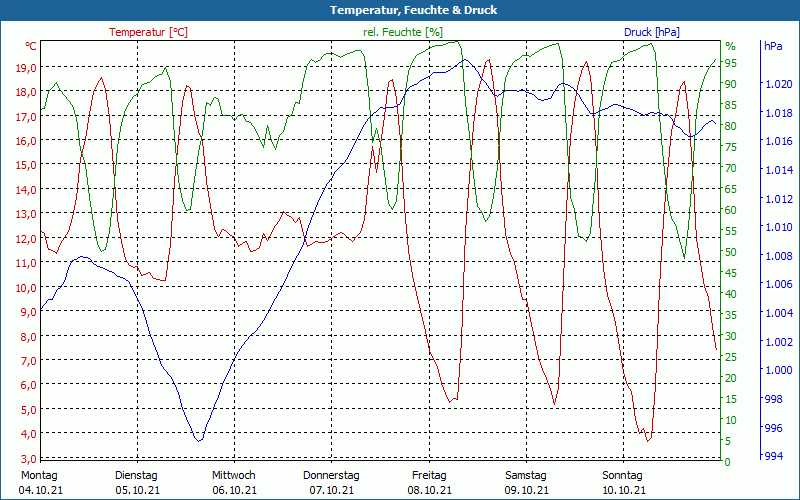Click the 18,0 value on temperature axis
The width and height of the screenshot is (800, 500).
click(x=26, y=92)
